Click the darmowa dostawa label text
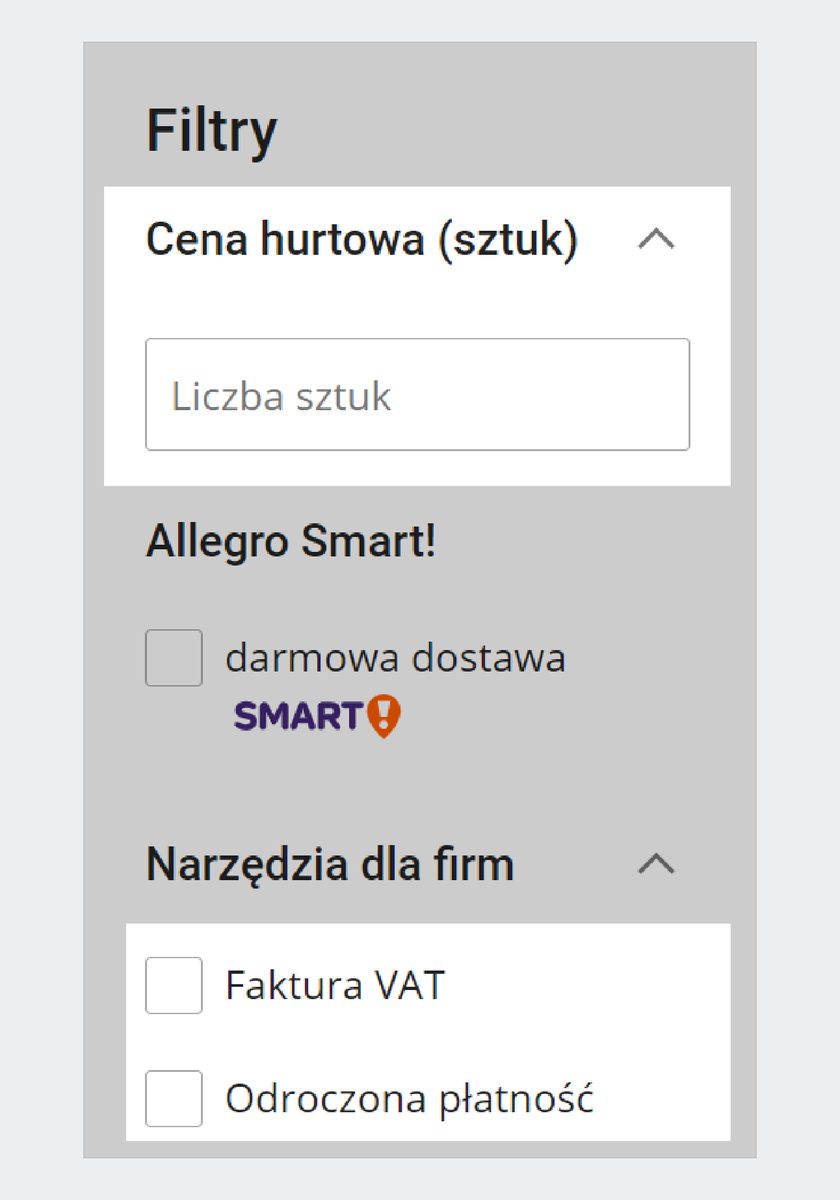 click(x=395, y=658)
